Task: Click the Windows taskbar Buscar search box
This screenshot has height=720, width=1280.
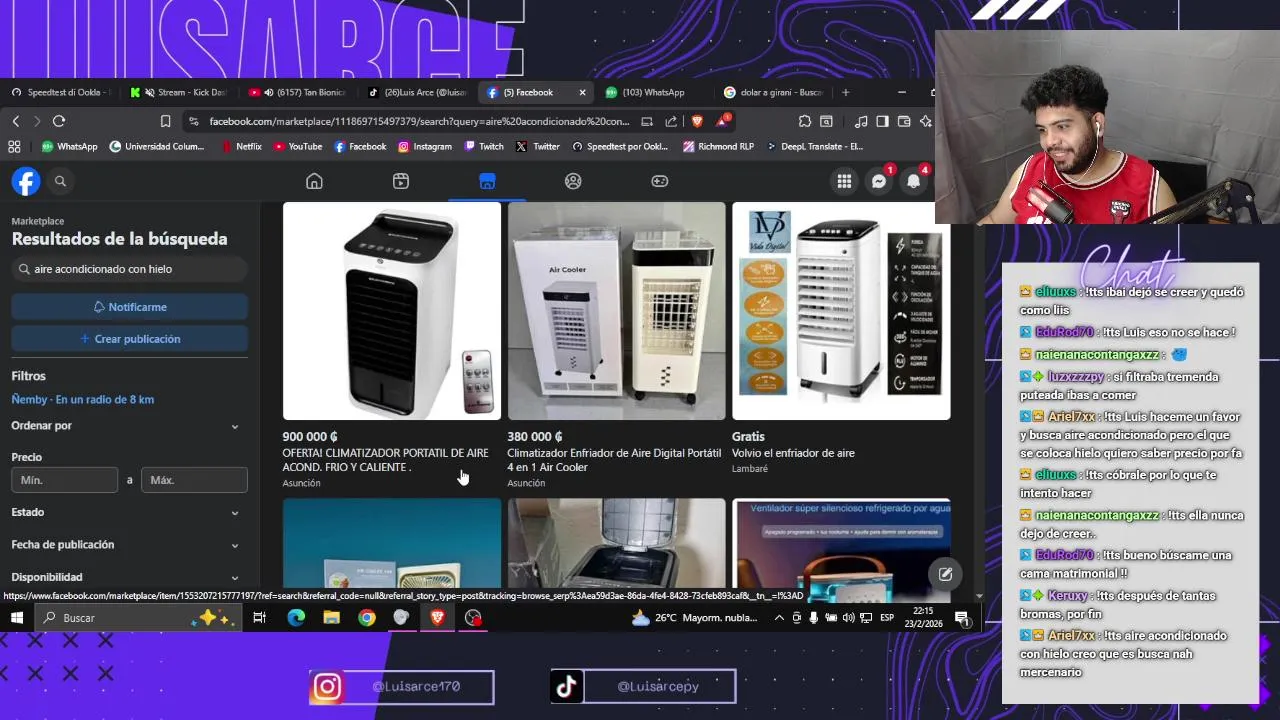Action: point(139,618)
